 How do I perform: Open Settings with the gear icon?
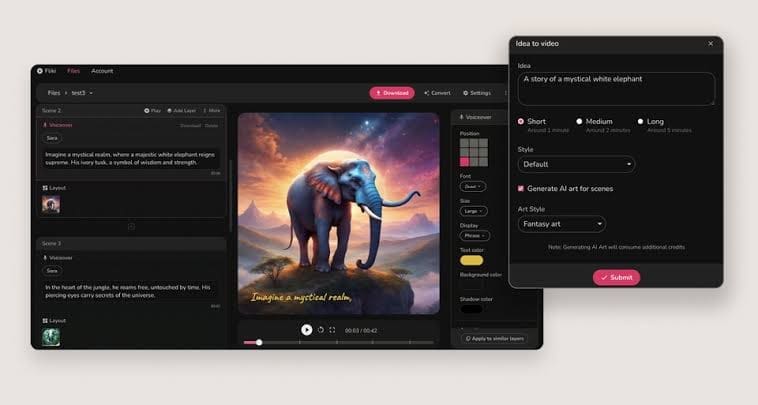coord(465,93)
